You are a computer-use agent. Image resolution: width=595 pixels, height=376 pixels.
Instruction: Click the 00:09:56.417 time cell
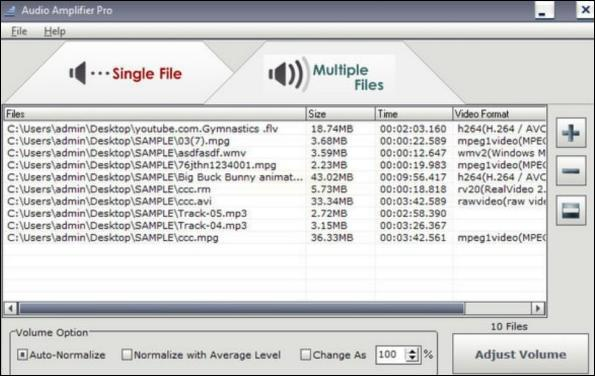413,177
